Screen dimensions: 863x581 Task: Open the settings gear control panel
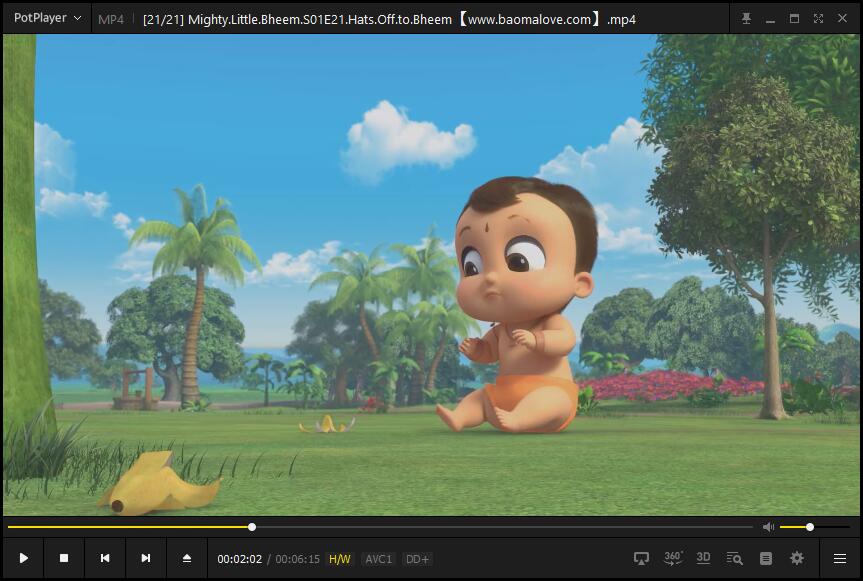click(796, 558)
